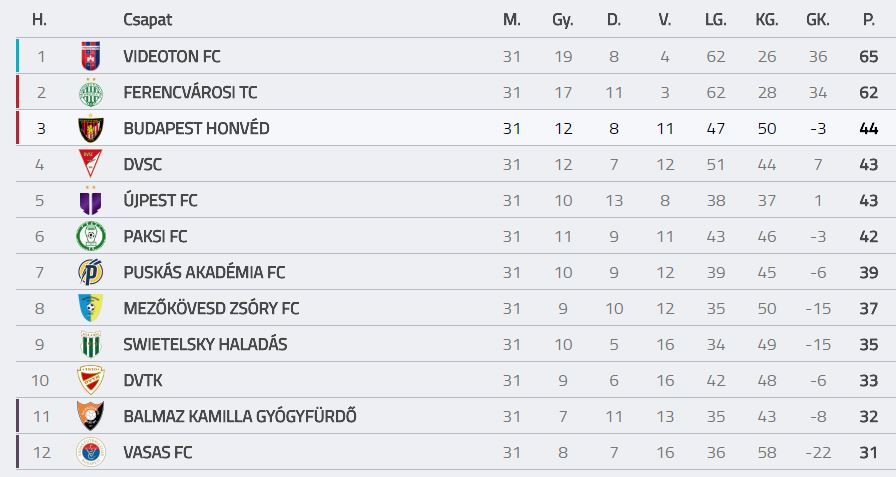Click the Balmaz Kamilla Gyógyfürdő crest
This screenshot has width=896, height=477.
click(x=91, y=416)
